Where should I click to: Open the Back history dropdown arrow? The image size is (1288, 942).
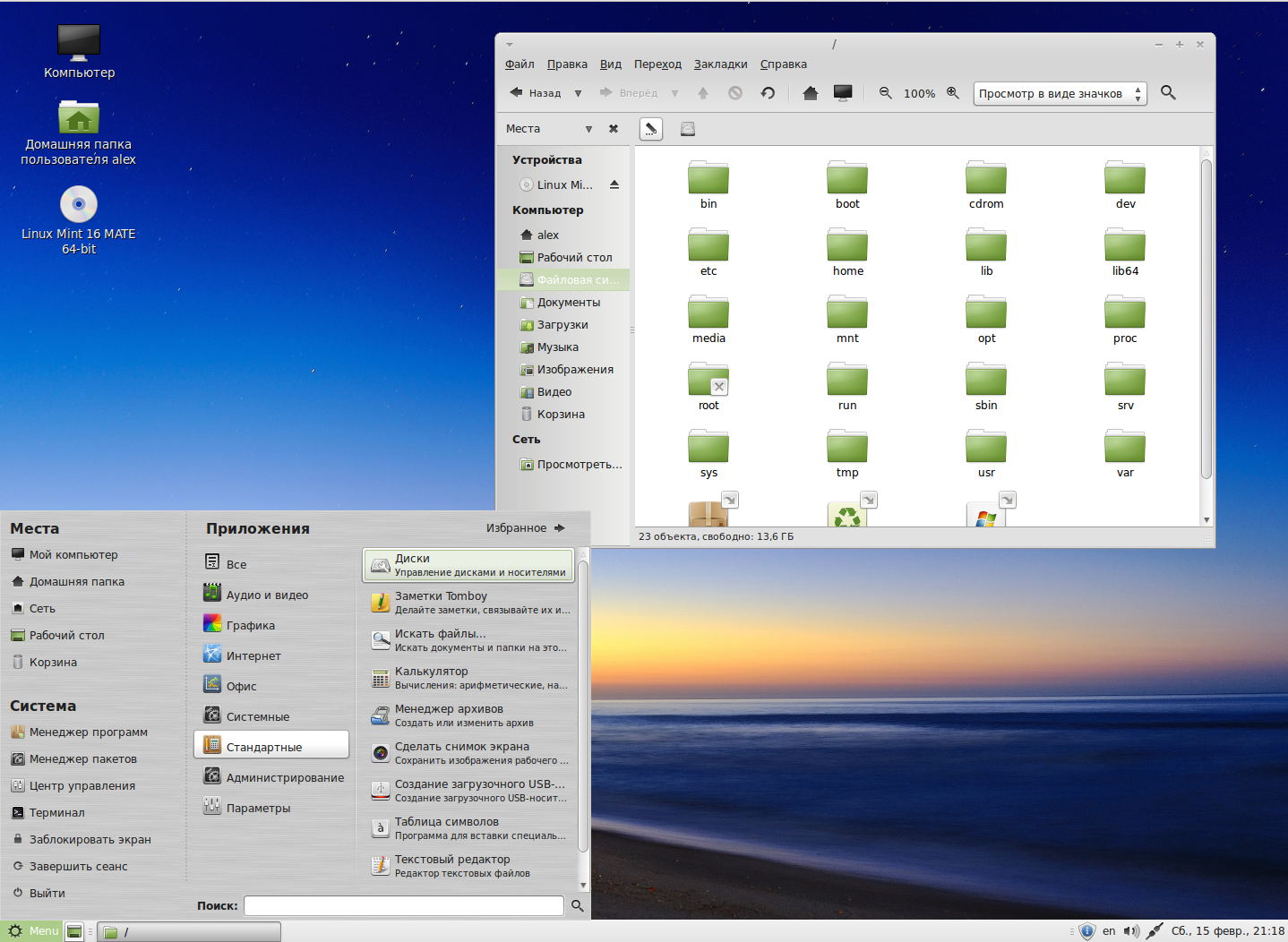tap(578, 93)
